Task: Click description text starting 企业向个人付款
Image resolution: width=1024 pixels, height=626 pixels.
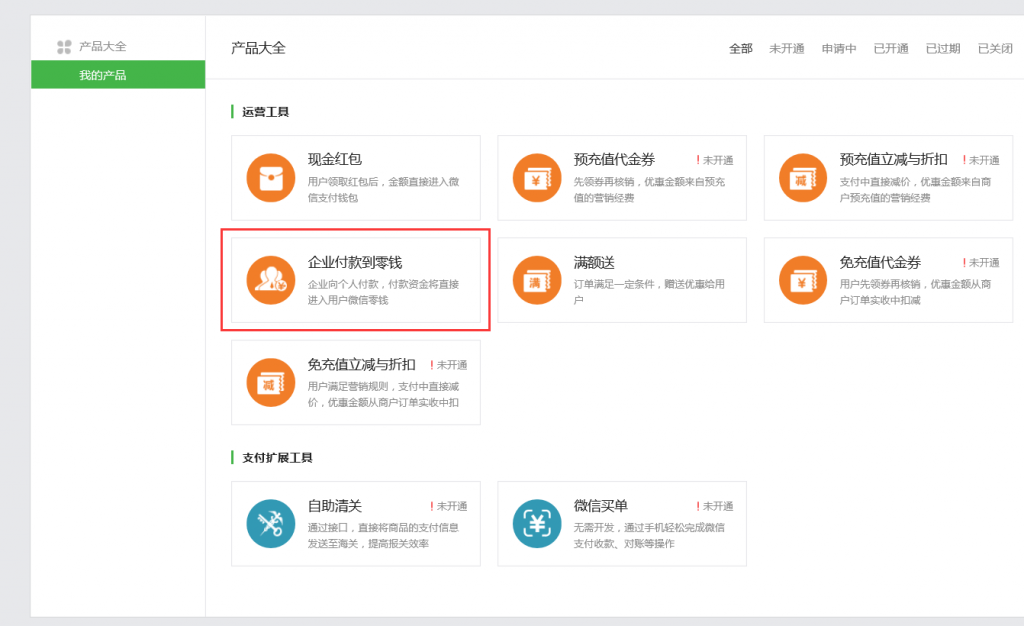Action: tap(383, 292)
